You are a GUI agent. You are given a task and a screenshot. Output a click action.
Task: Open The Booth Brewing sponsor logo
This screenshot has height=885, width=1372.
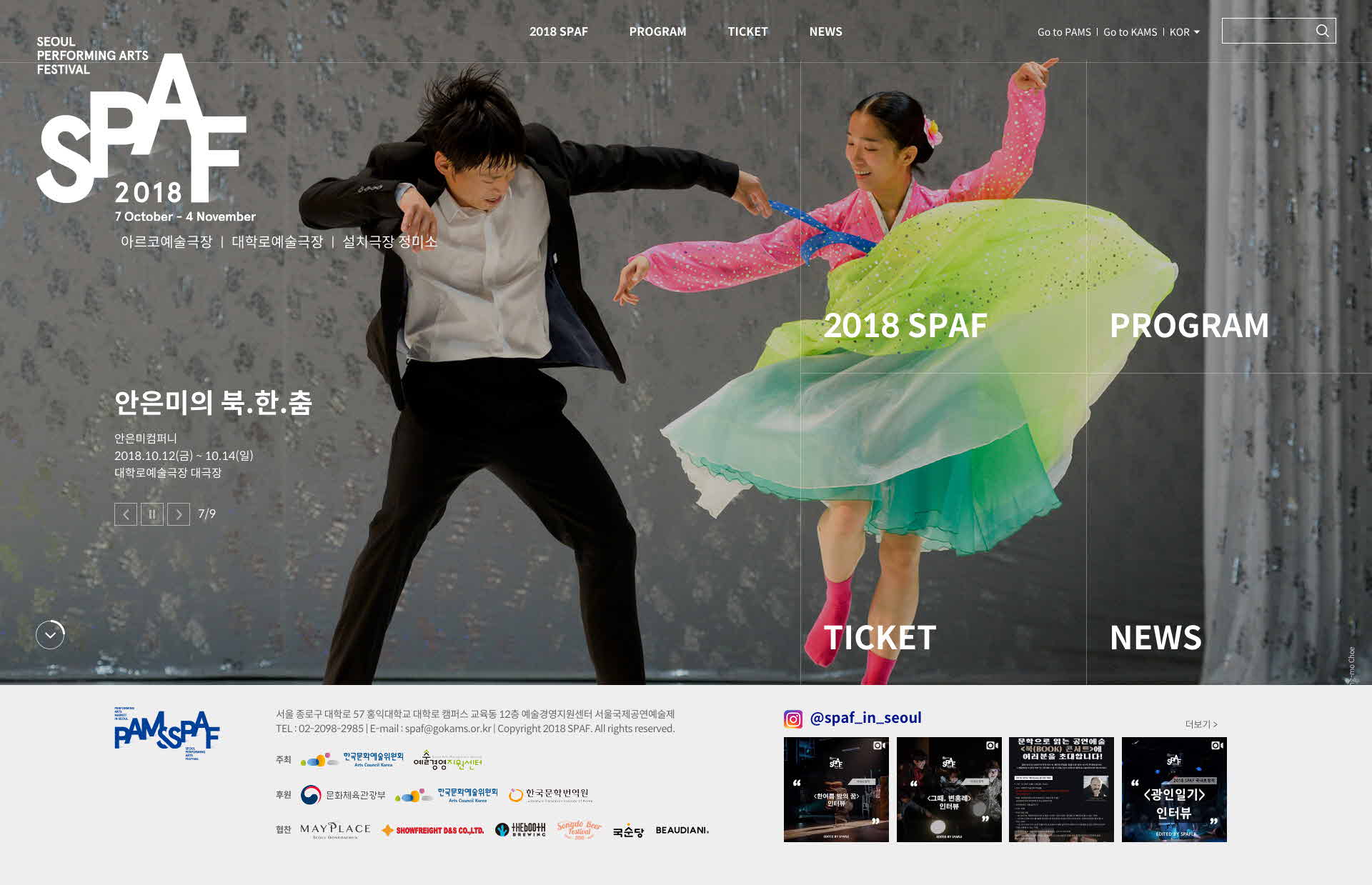(521, 829)
